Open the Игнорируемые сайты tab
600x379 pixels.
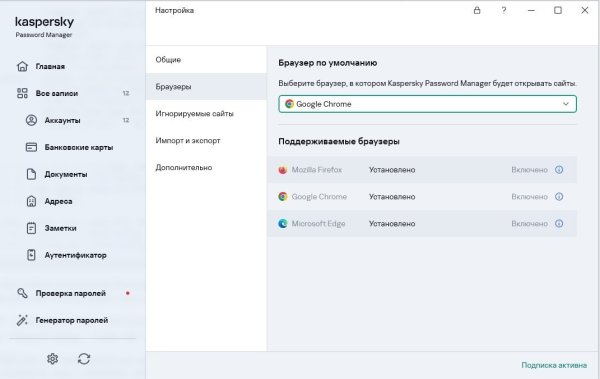(x=206, y=114)
